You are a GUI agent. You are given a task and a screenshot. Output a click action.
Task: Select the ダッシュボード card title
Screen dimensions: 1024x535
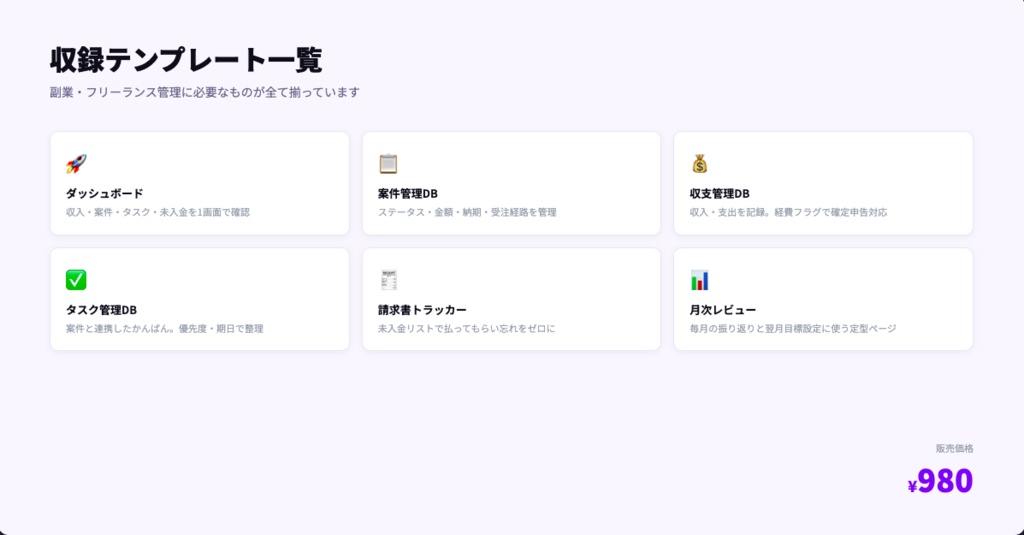pos(104,193)
